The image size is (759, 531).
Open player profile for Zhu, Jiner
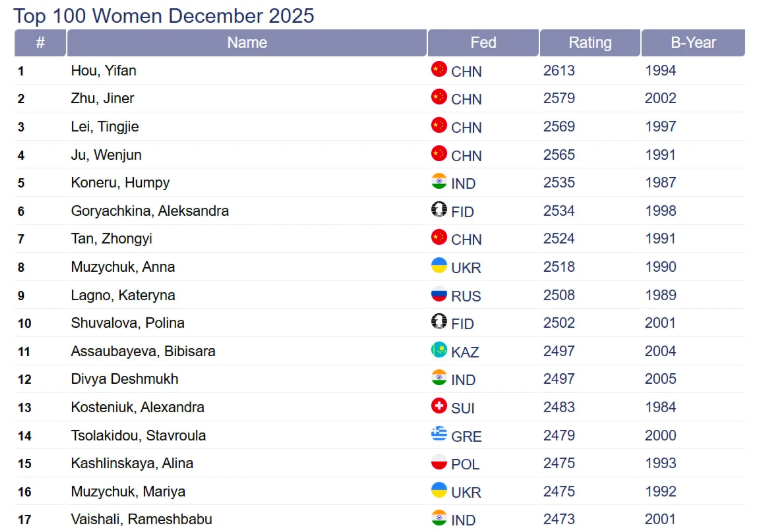102,98
